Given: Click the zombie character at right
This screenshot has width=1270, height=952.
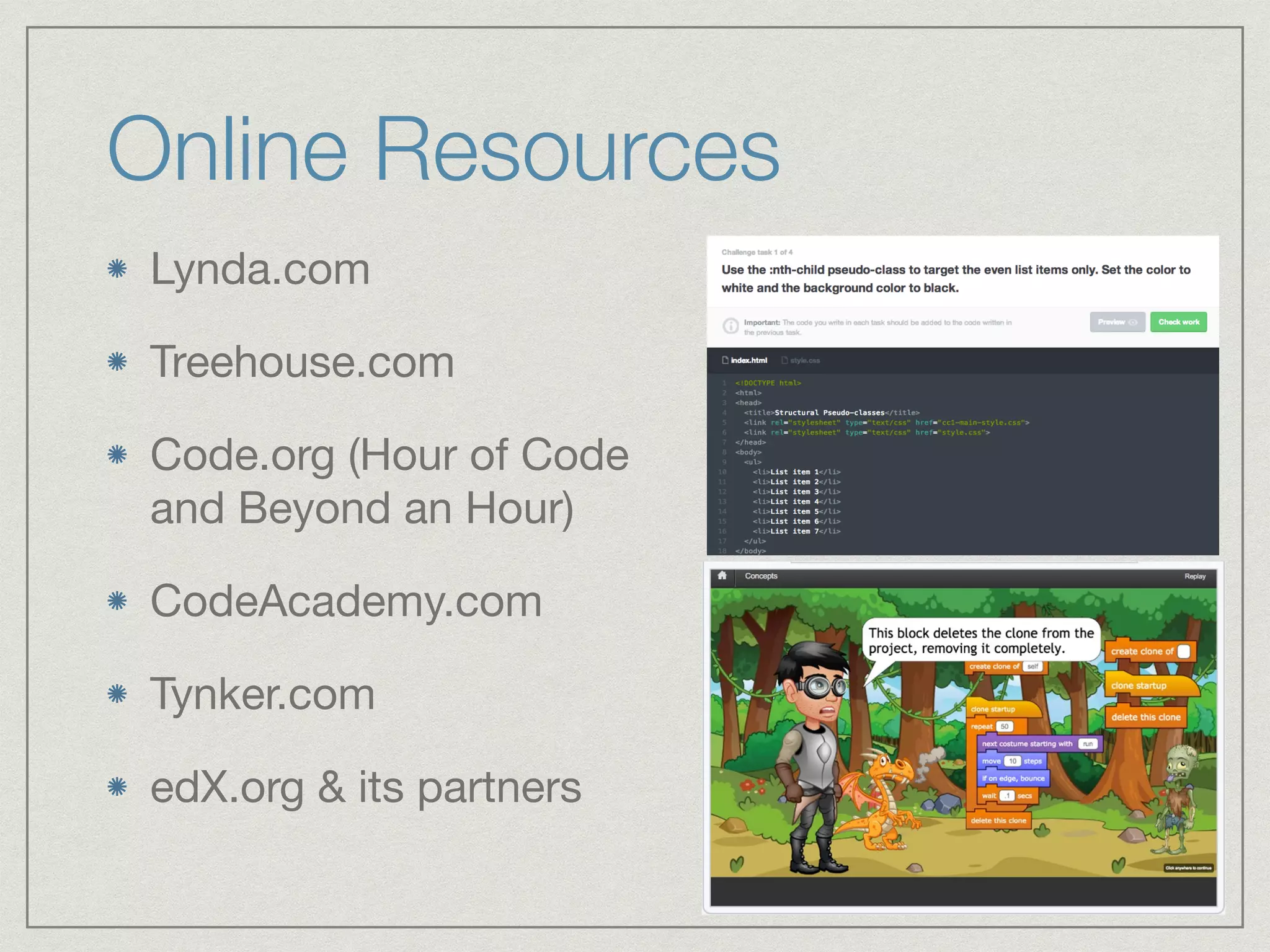Looking at the screenshot, I should click(1177, 800).
